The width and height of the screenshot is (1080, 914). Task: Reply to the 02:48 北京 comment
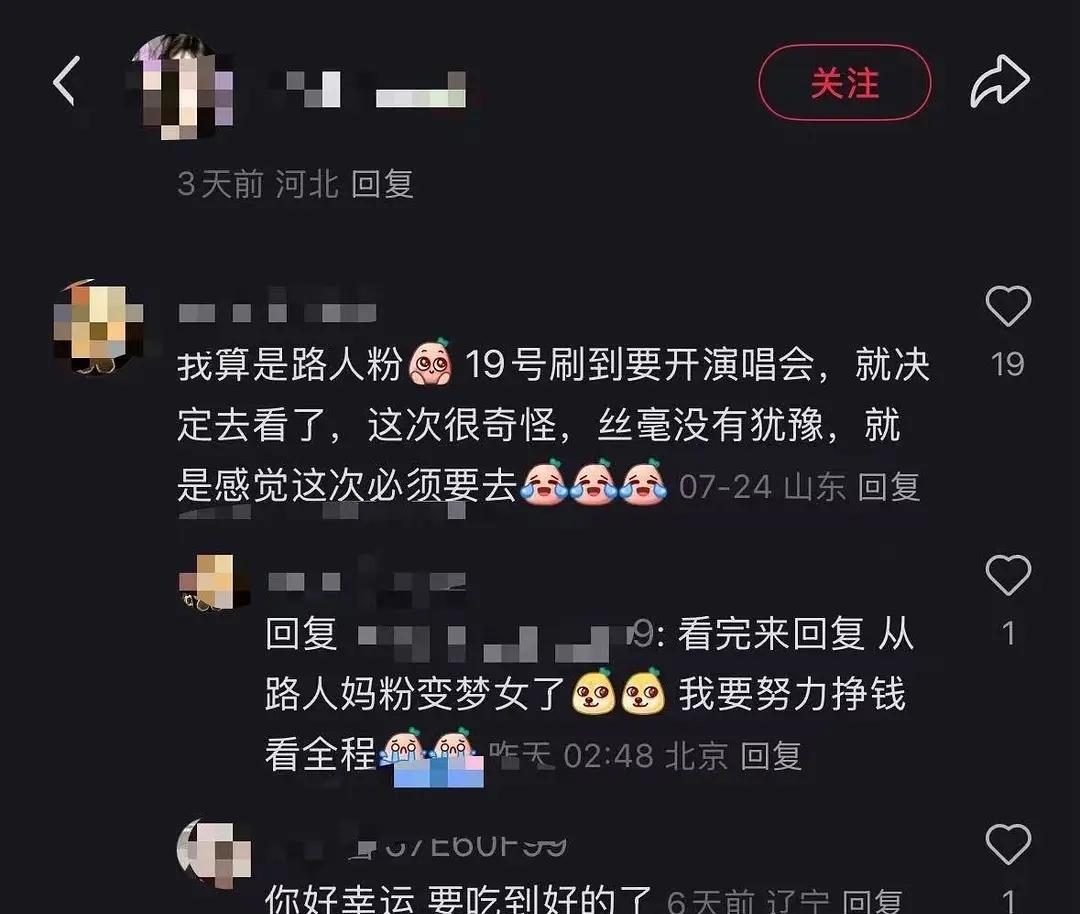point(771,756)
